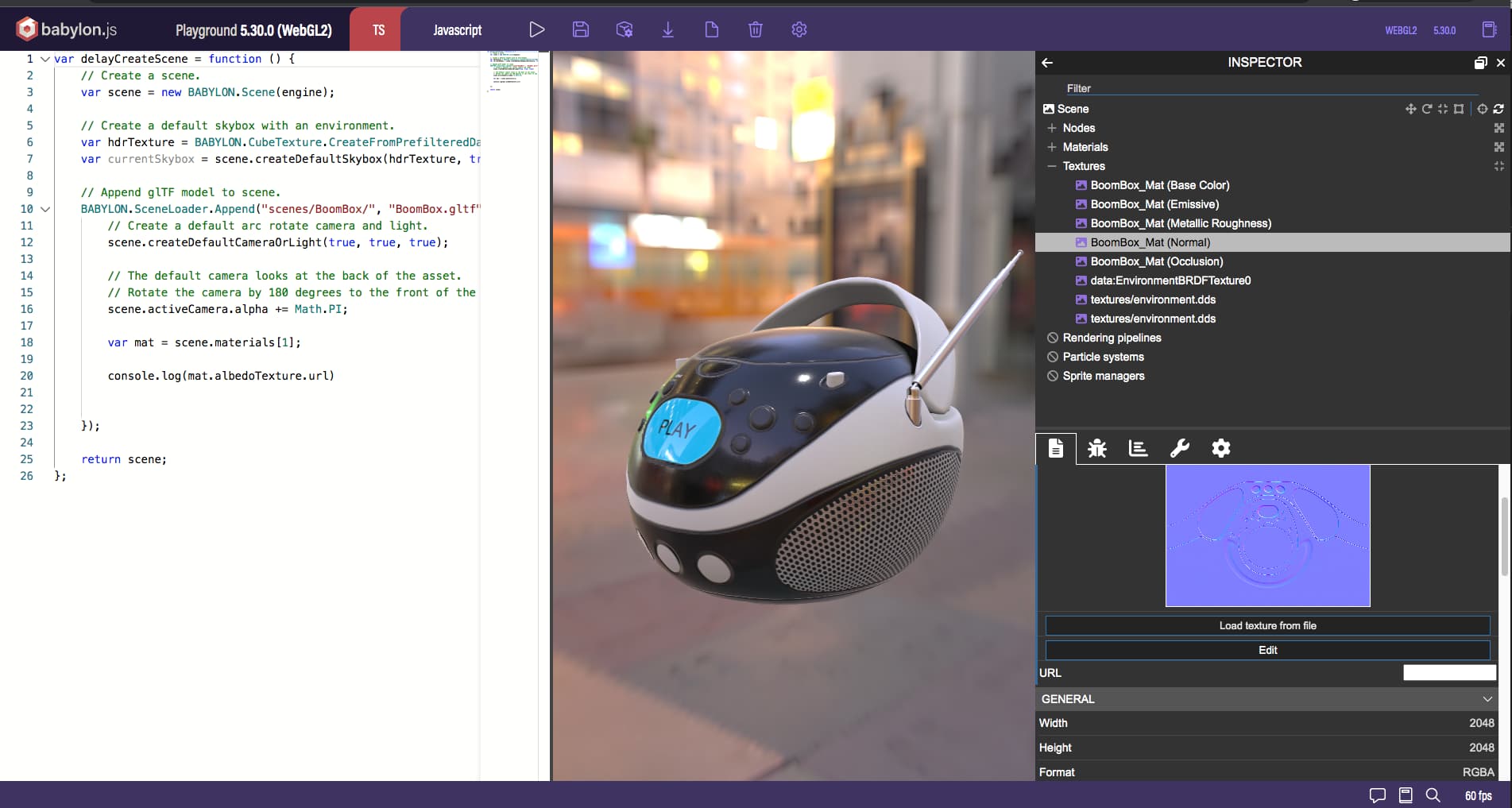
Task: Click the code minimap in the editor
Action: point(512,72)
